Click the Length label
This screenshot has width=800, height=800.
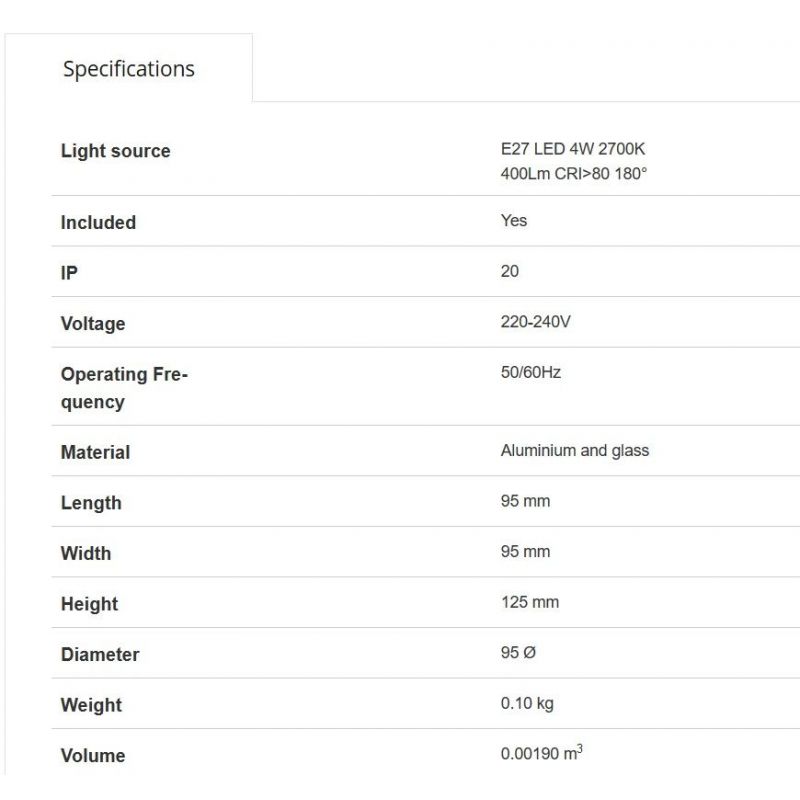(91, 503)
